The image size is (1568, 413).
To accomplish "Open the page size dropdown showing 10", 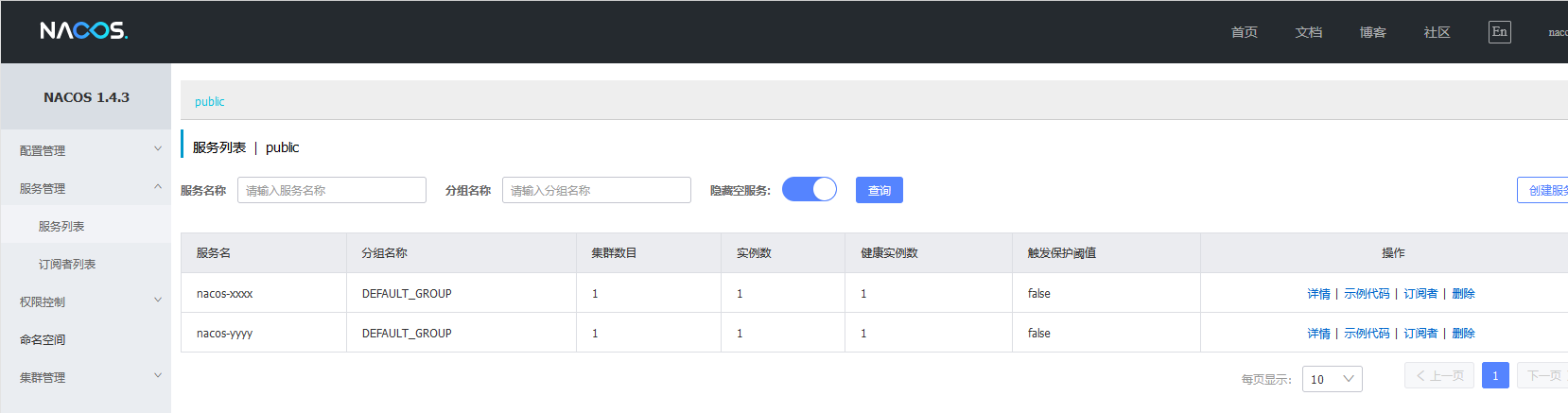I will [1333, 379].
